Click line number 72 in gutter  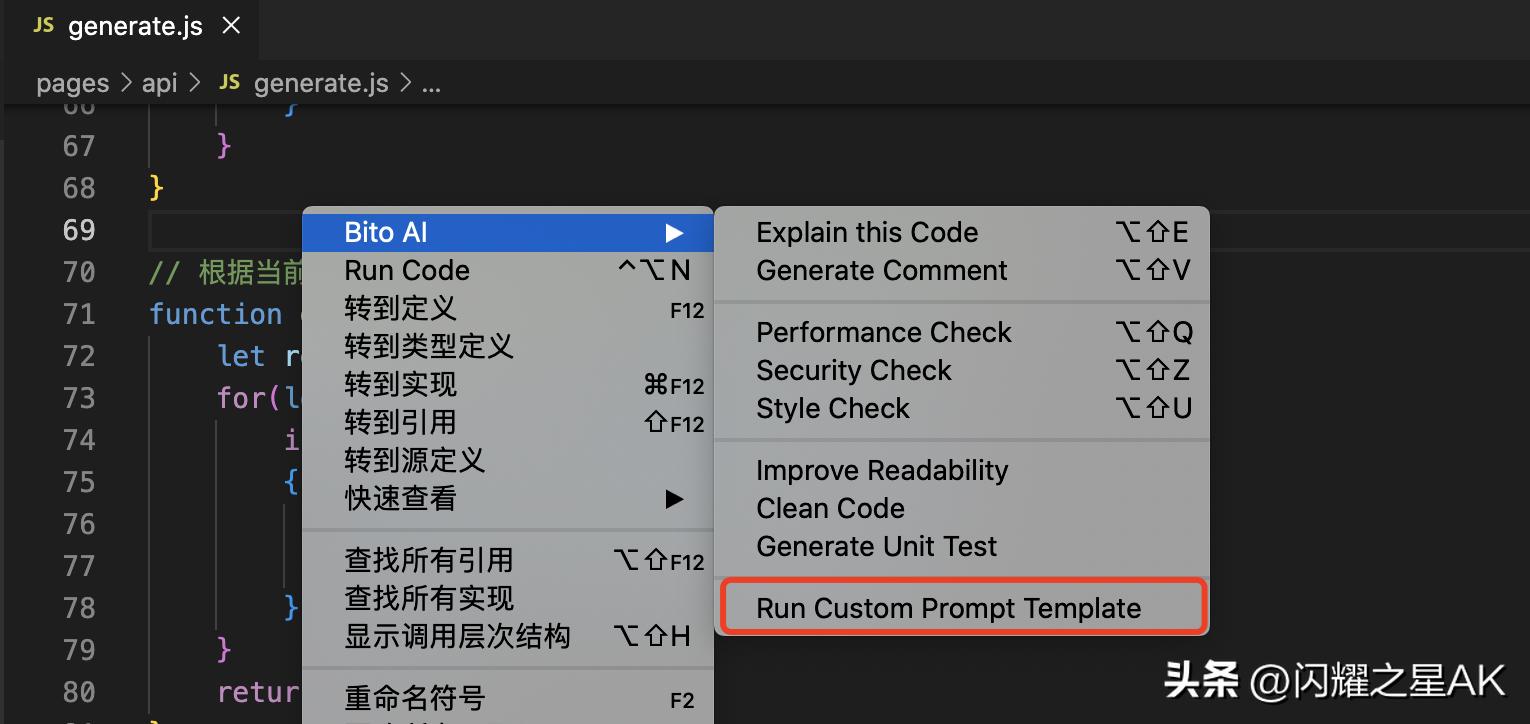pyautogui.click(x=79, y=356)
